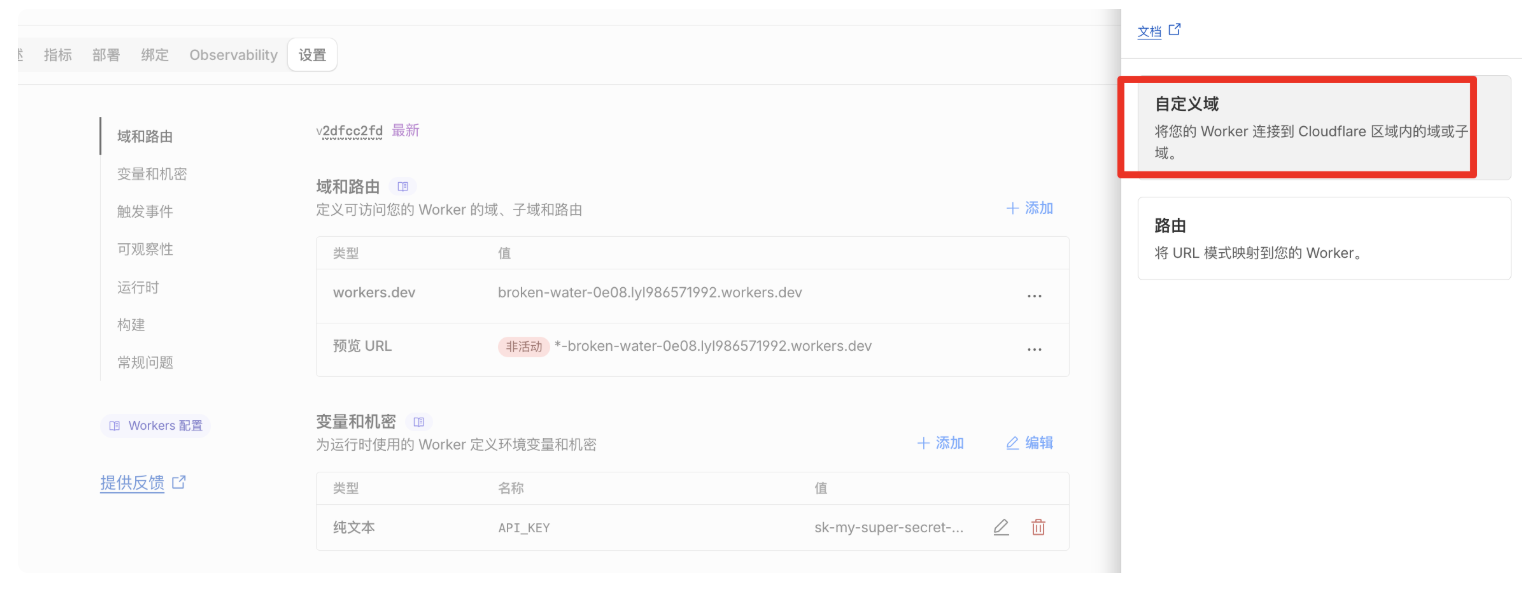1522x600 pixels.
Task: Click the pencil icon for API_KEY
Action: 1001,527
